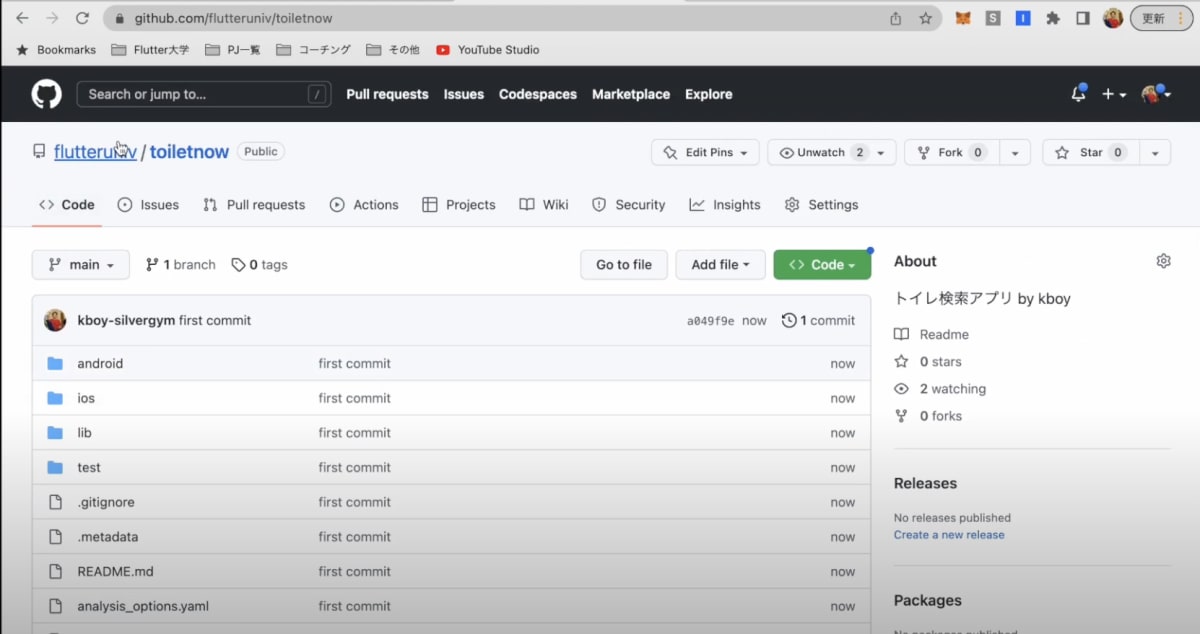Open the repository Settings tab
This screenshot has width=1200, height=634.
[821, 205]
